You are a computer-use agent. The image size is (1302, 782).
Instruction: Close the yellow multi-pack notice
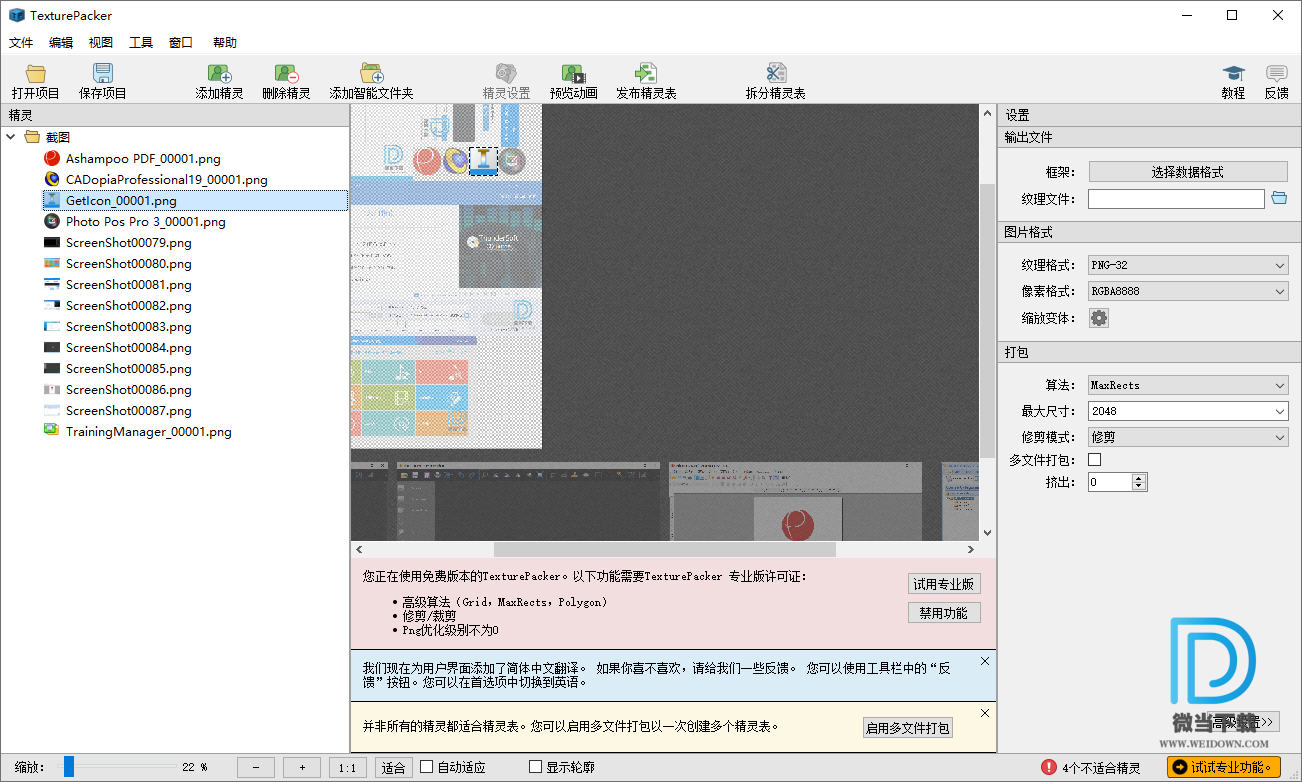[985, 713]
